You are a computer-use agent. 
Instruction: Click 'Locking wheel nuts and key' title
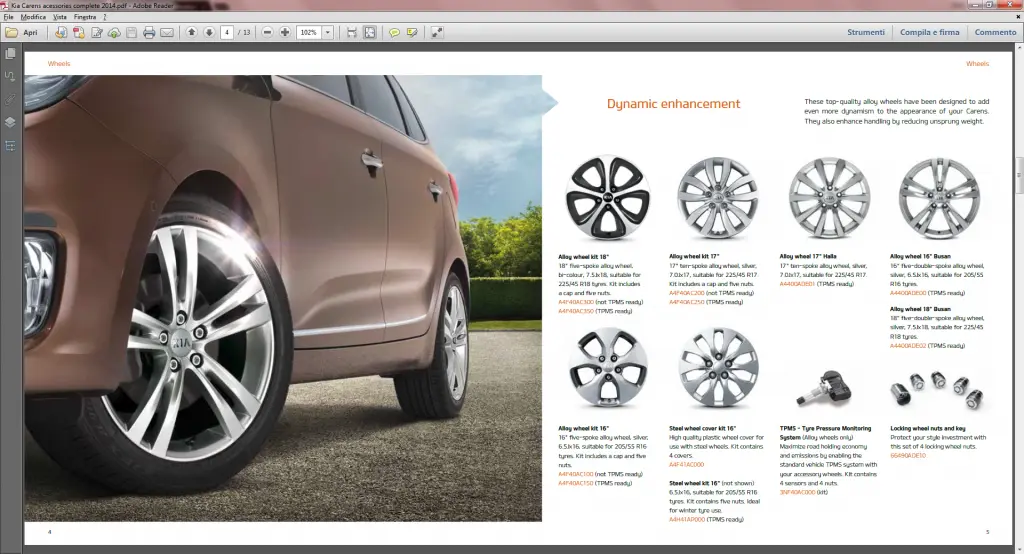(x=927, y=429)
